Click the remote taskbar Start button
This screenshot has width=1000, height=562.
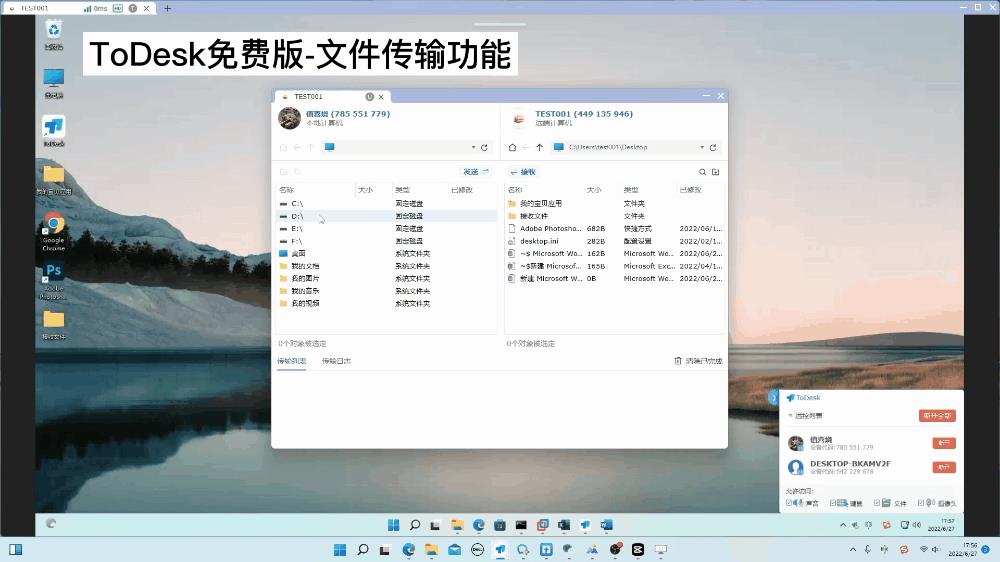pyautogui.click(x=393, y=525)
